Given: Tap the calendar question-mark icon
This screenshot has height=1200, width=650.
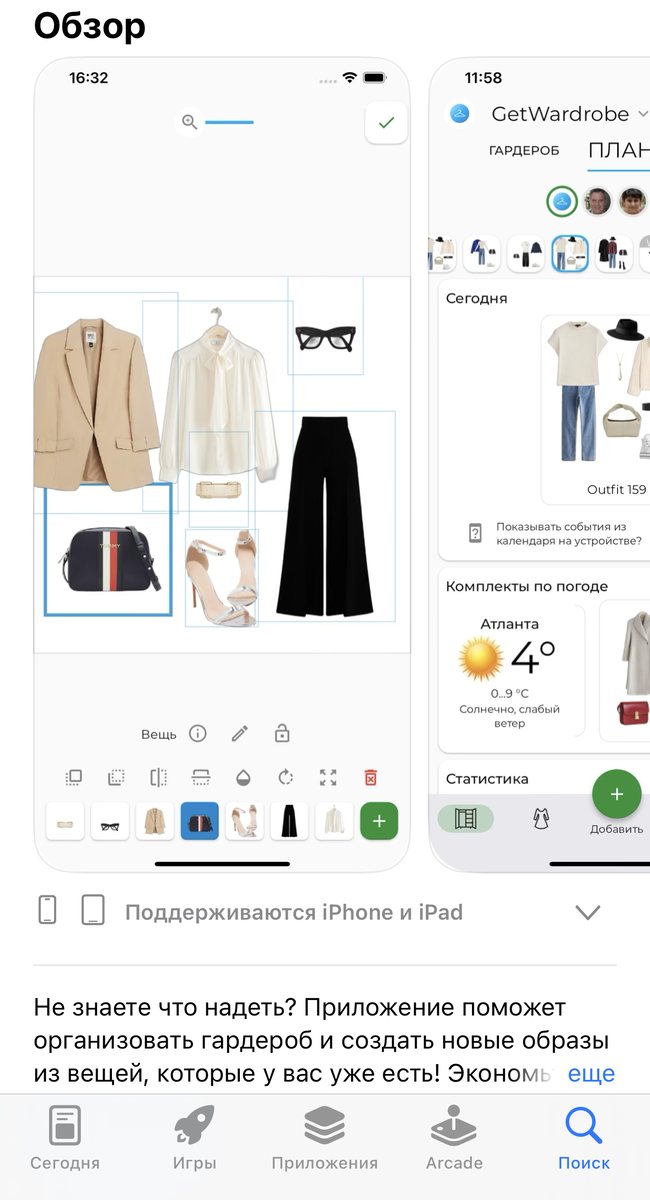Looking at the screenshot, I should (476, 533).
